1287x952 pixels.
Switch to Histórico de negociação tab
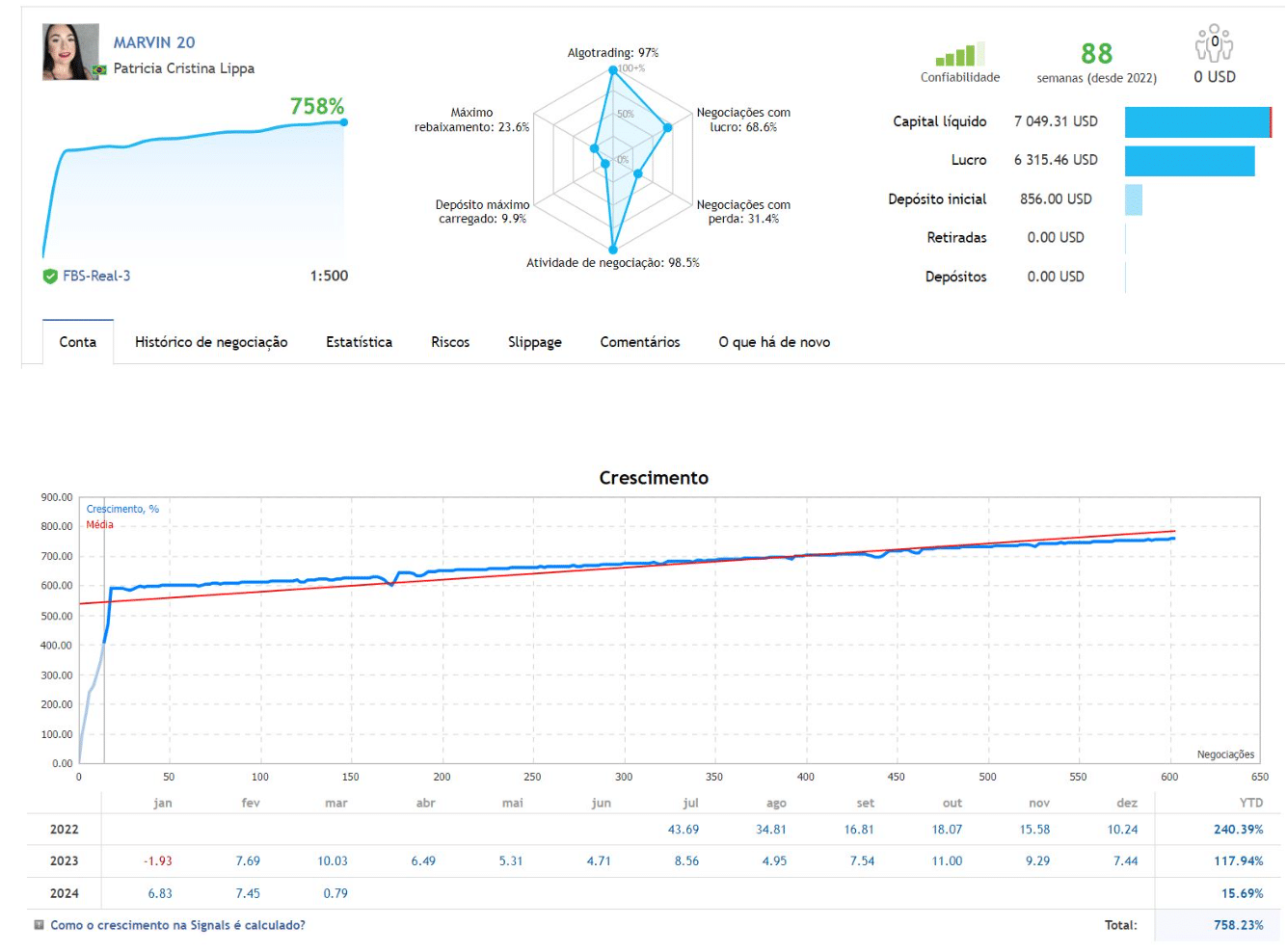(x=211, y=342)
